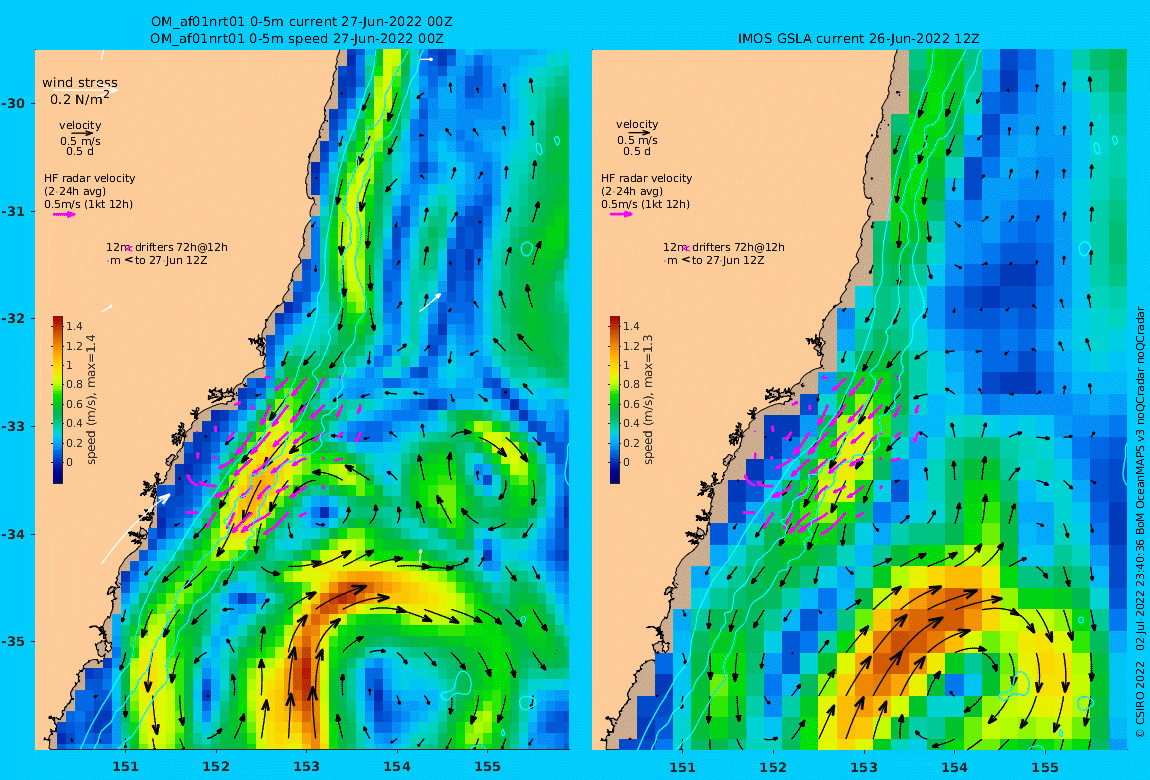1150x780 pixels.
Task: Click longitude label 151 under IMOS GSLA panel
Action: pos(682,767)
